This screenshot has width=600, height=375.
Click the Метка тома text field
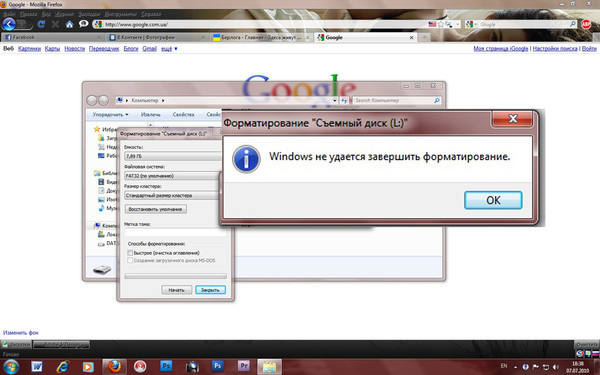coord(175,233)
